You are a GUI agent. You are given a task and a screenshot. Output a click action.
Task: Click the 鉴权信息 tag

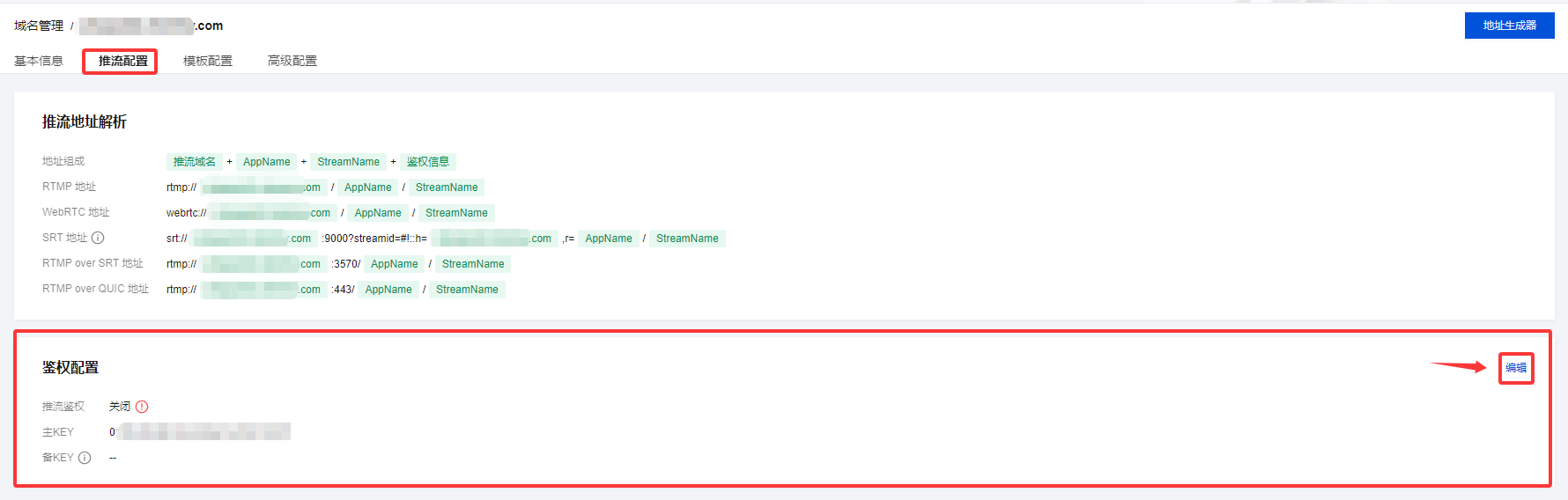click(x=428, y=162)
